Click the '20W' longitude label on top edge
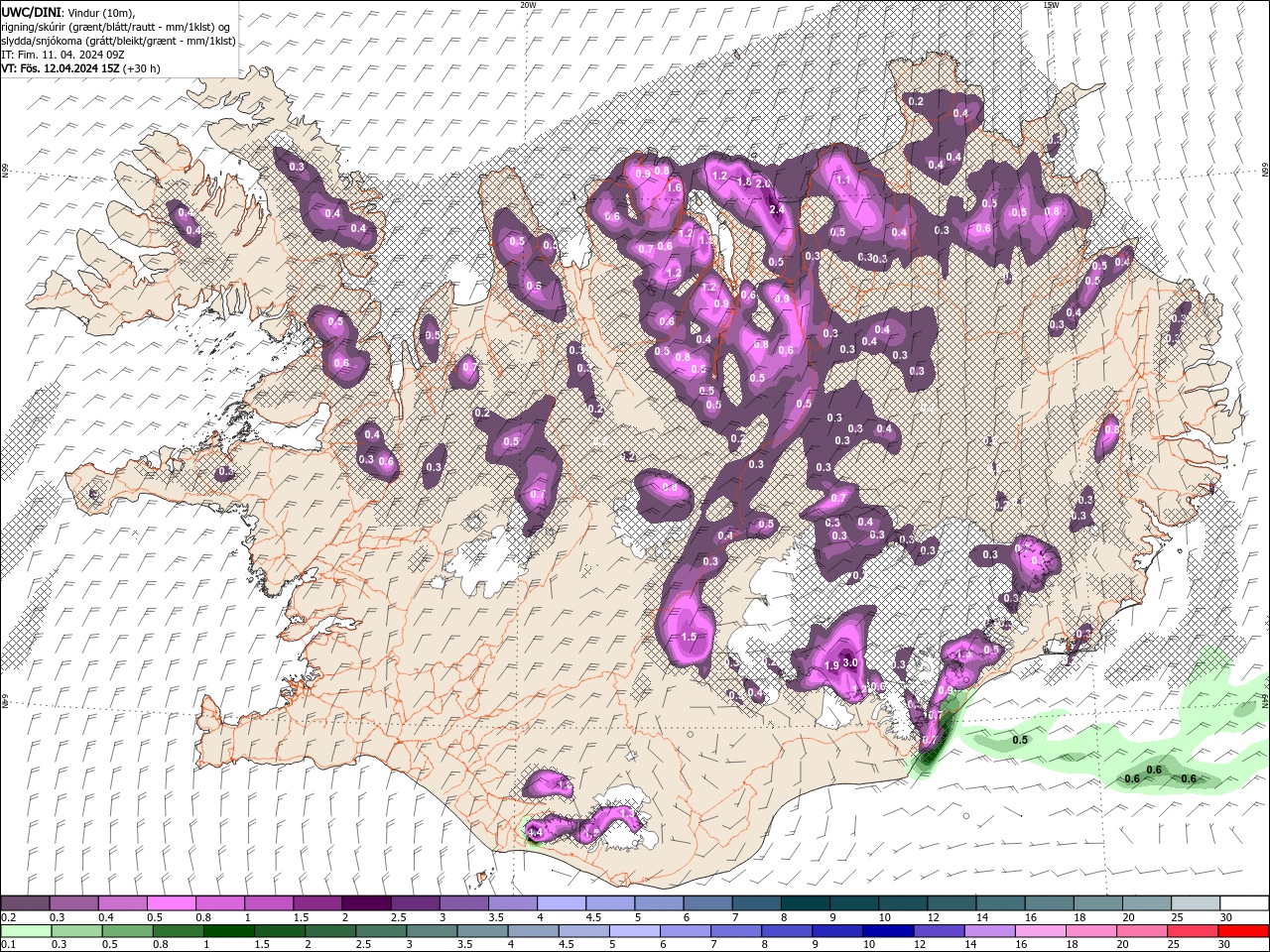 click(528, 5)
